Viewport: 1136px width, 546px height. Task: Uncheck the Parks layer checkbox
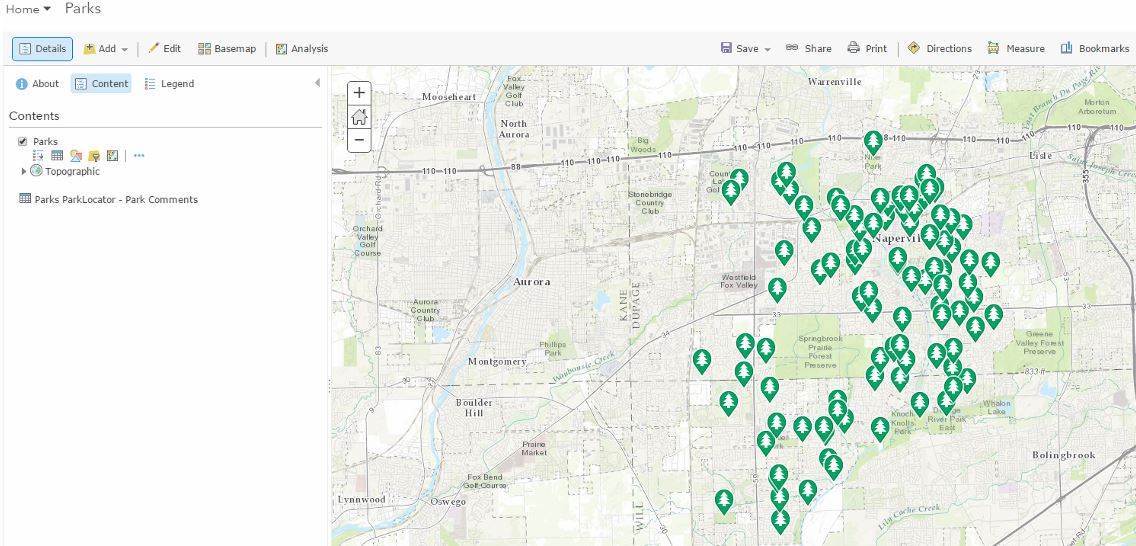[x=22, y=141]
